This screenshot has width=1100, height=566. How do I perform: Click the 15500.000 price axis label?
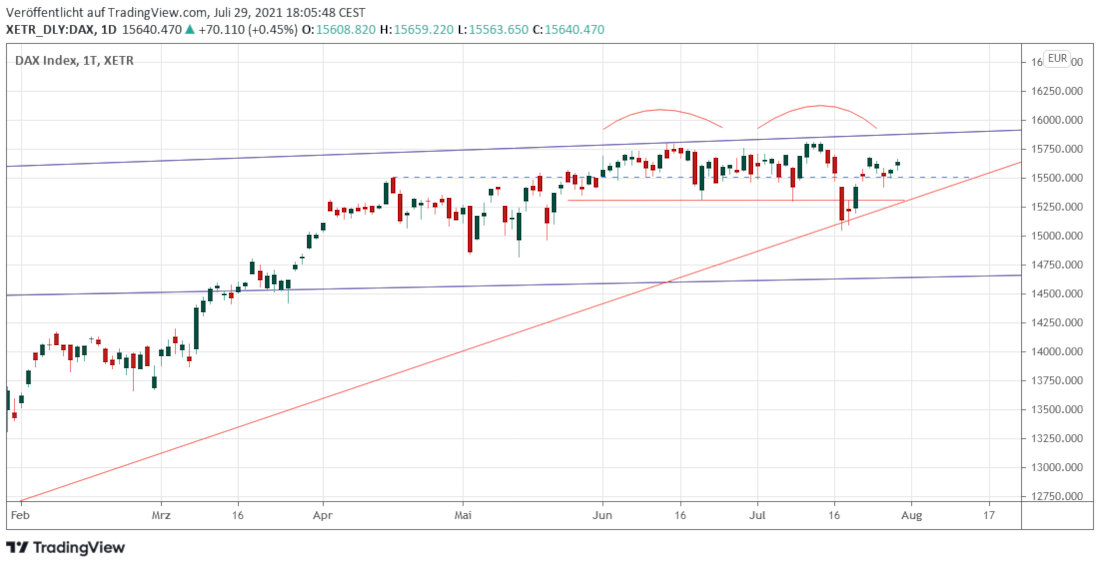pos(1060,178)
